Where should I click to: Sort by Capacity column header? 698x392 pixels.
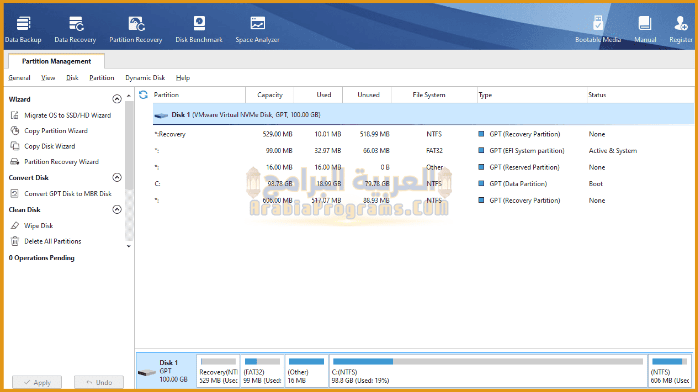pyautogui.click(x=270, y=95)
